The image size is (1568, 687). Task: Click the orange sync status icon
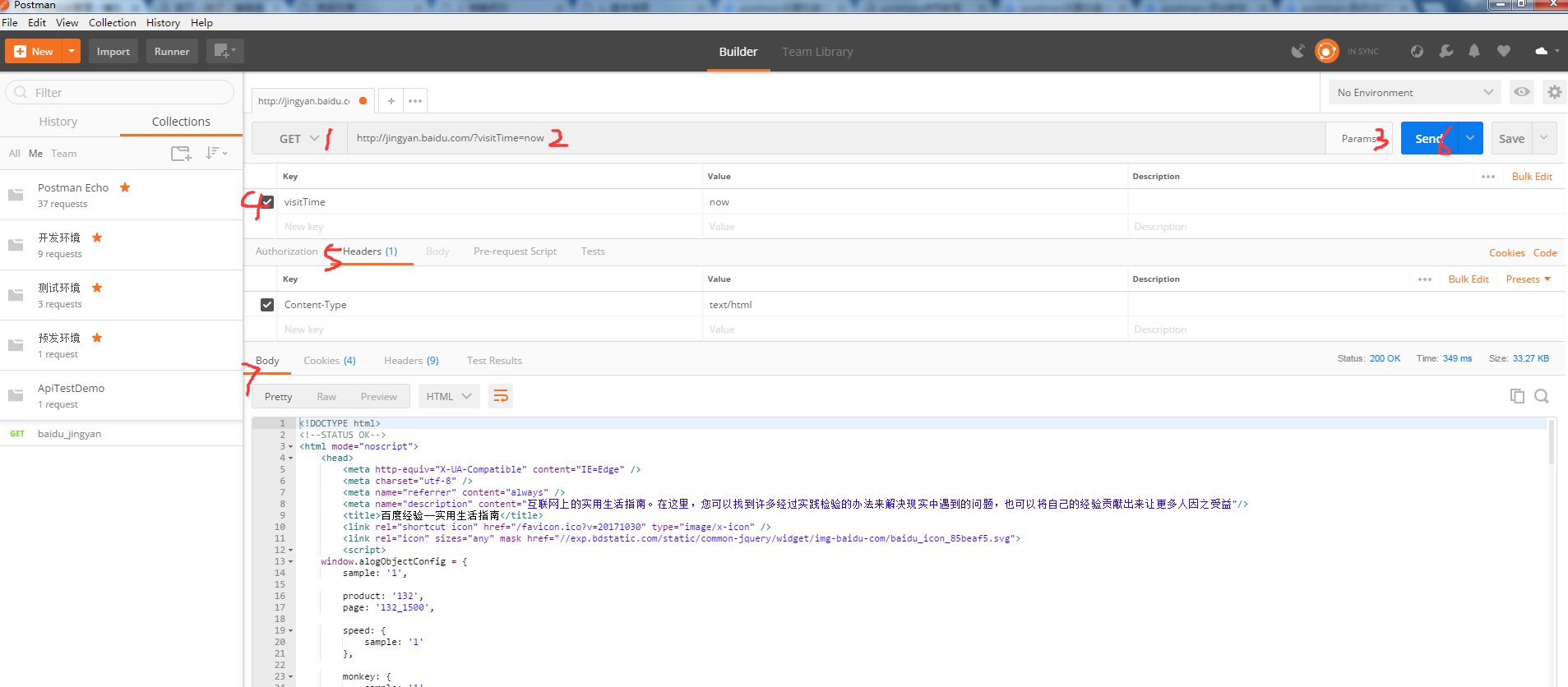tap(1326, 51)
